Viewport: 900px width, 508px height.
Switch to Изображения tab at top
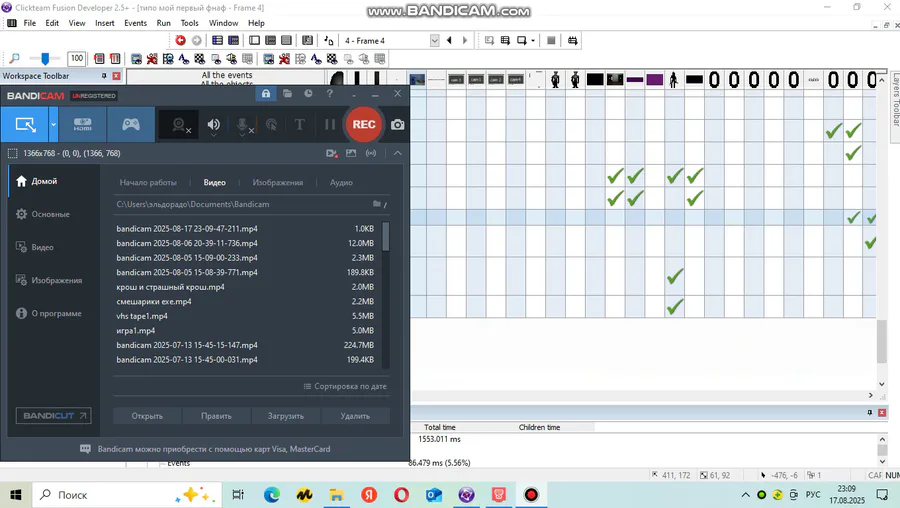pos(278,183)
